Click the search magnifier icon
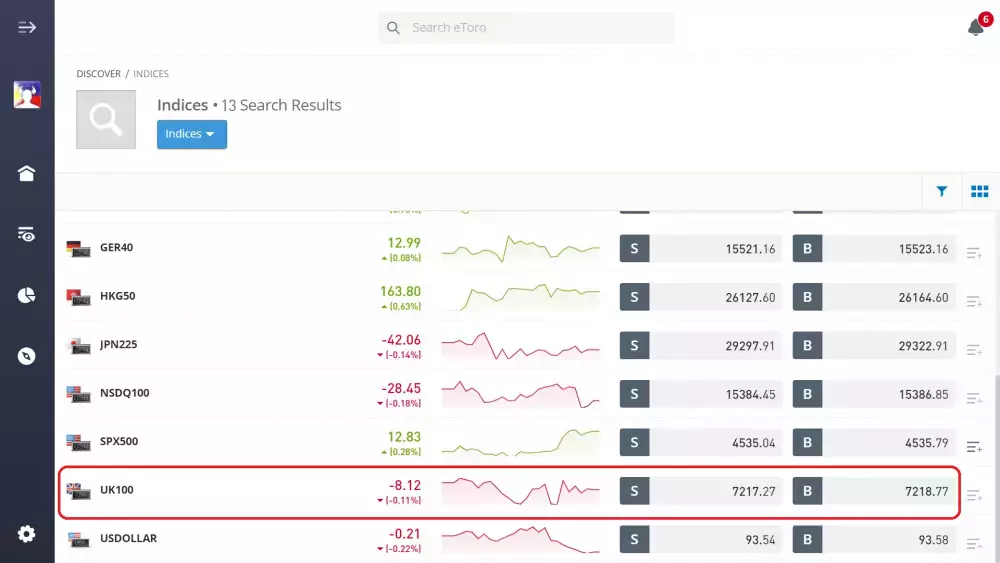The image size is (1000, 563). click(393, 28)
